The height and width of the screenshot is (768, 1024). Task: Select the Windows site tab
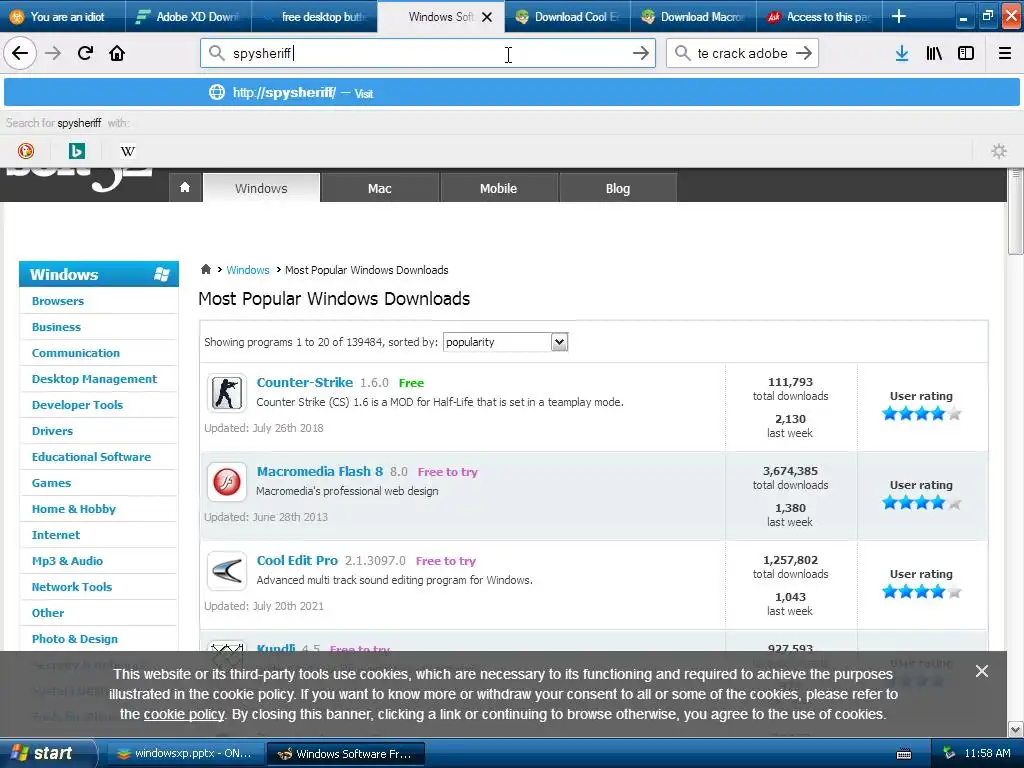coord(261,188)
